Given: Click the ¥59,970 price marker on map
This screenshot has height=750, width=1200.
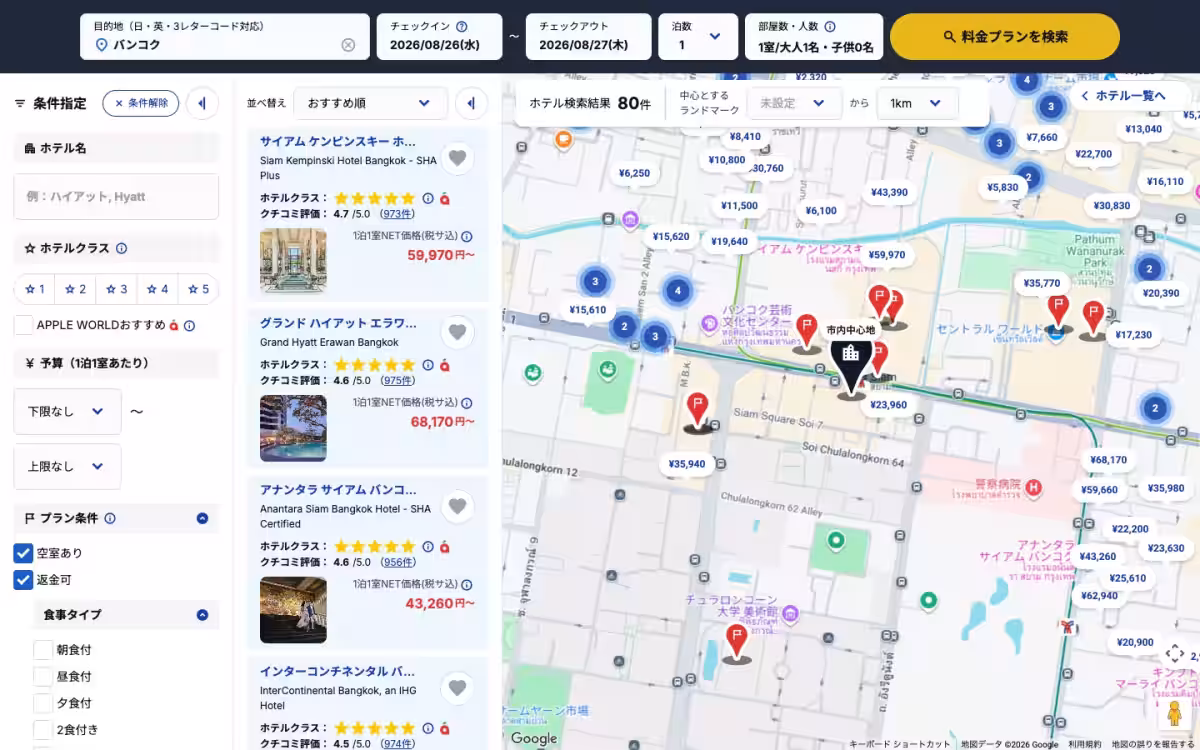Looking at the screenshot, I should click(886, 255).
